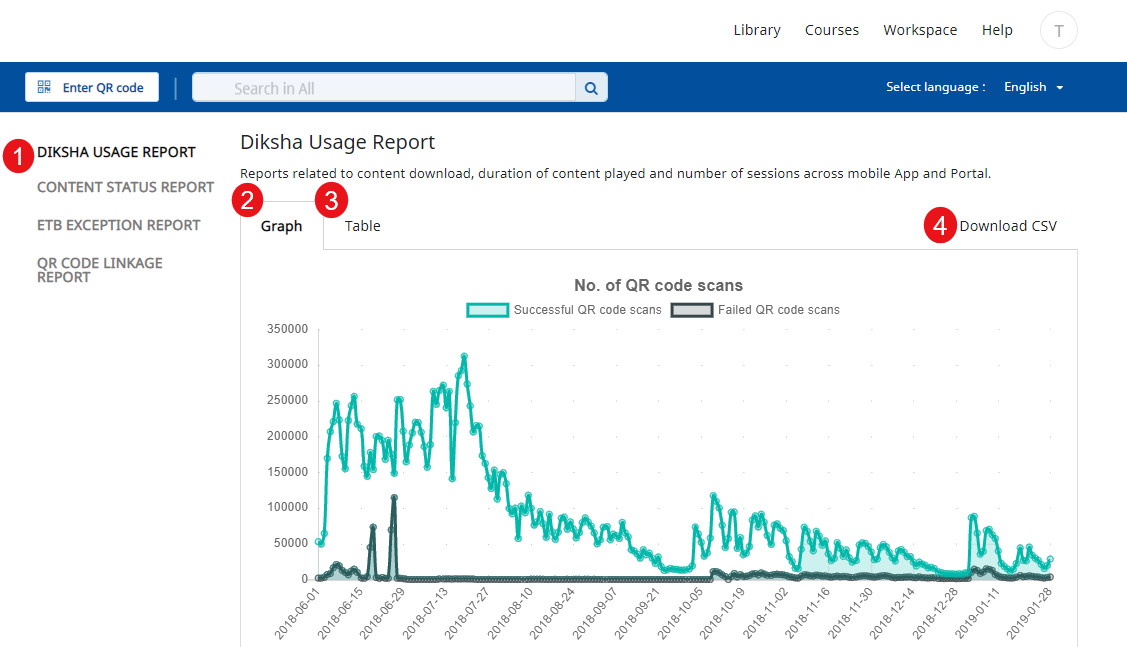1127x647 pixels.
Task: Expand the English language dropdown
Action: point(1033,87)
